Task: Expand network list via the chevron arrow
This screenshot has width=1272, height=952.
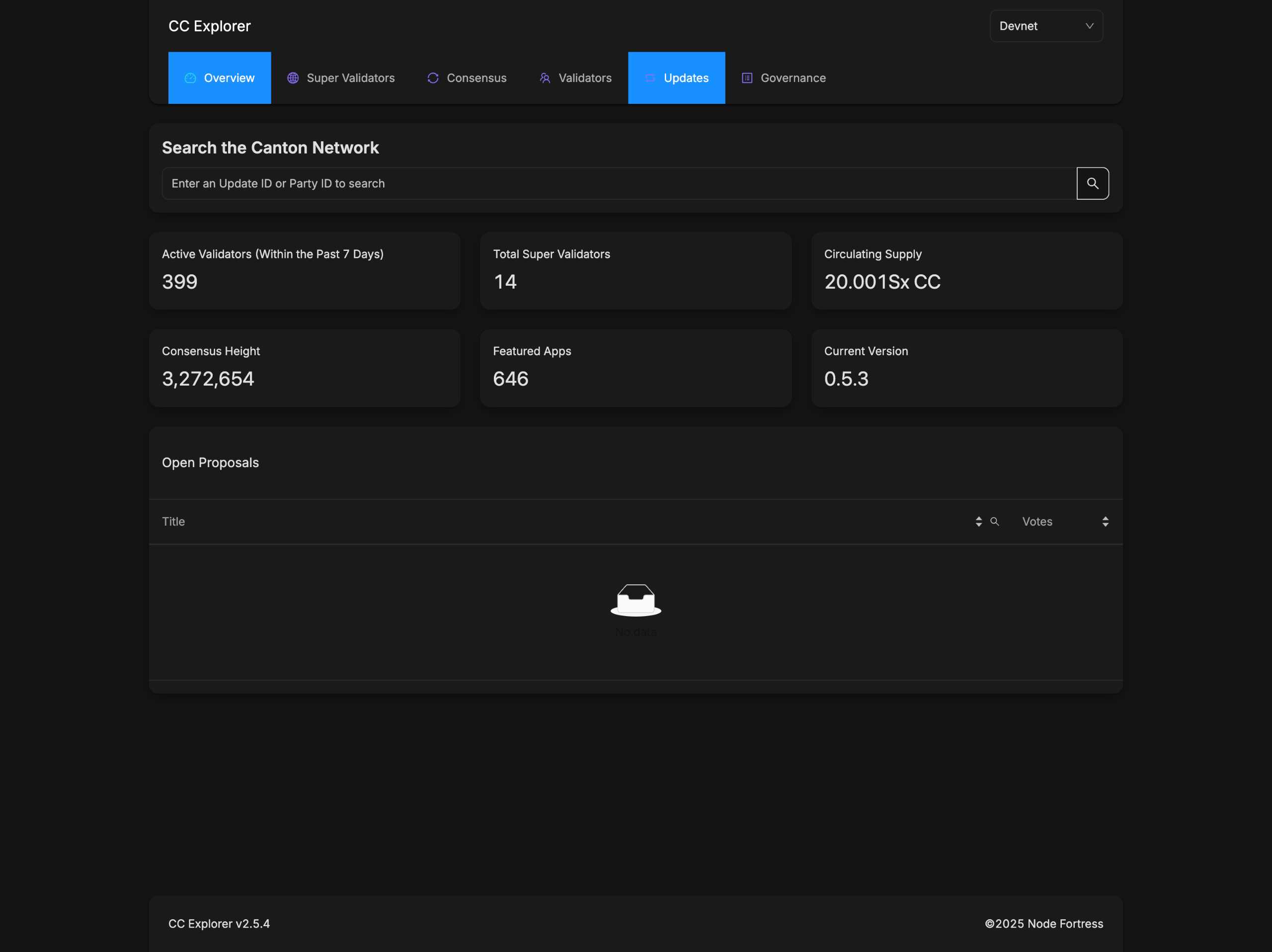Action: (x=1089, y=26)
